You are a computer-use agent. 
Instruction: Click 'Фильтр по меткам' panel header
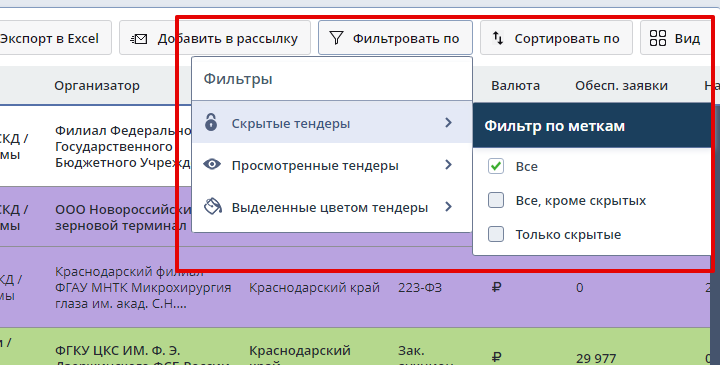(x=592, y=125)
